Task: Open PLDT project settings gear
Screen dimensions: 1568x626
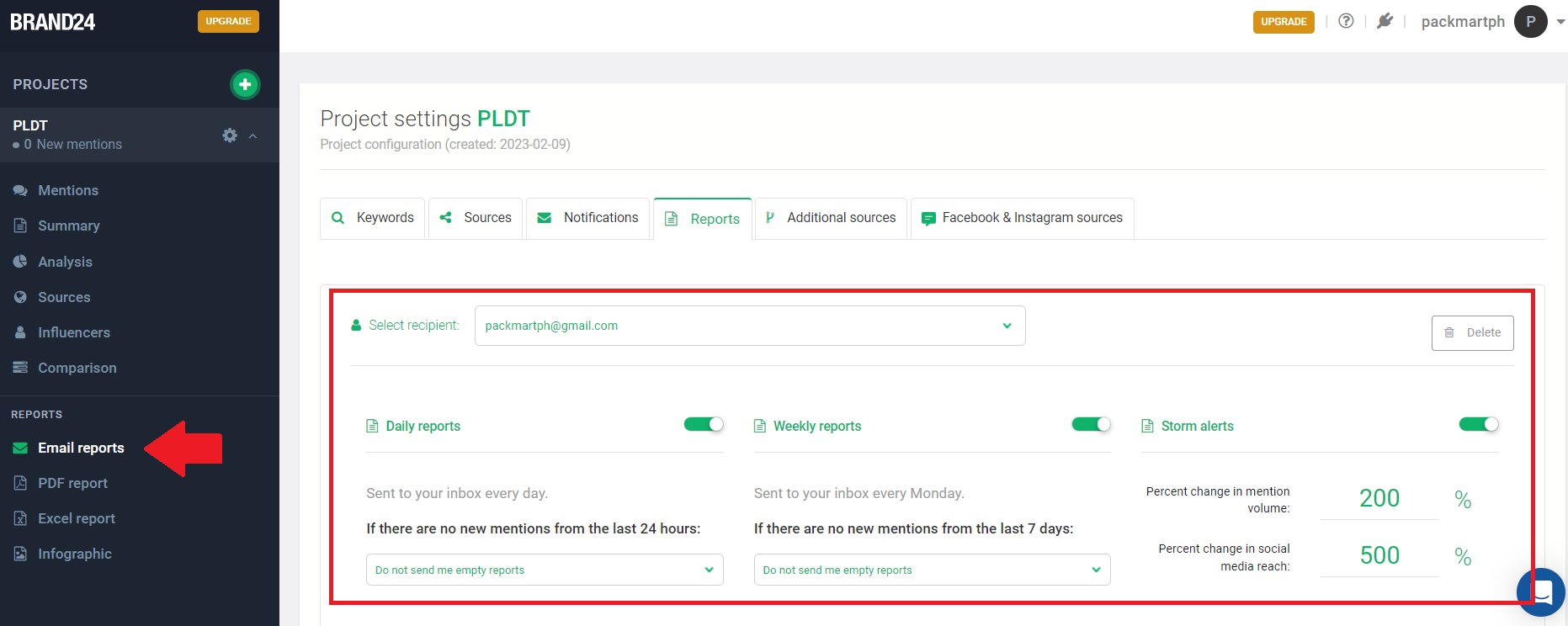Action: point(230,135)
